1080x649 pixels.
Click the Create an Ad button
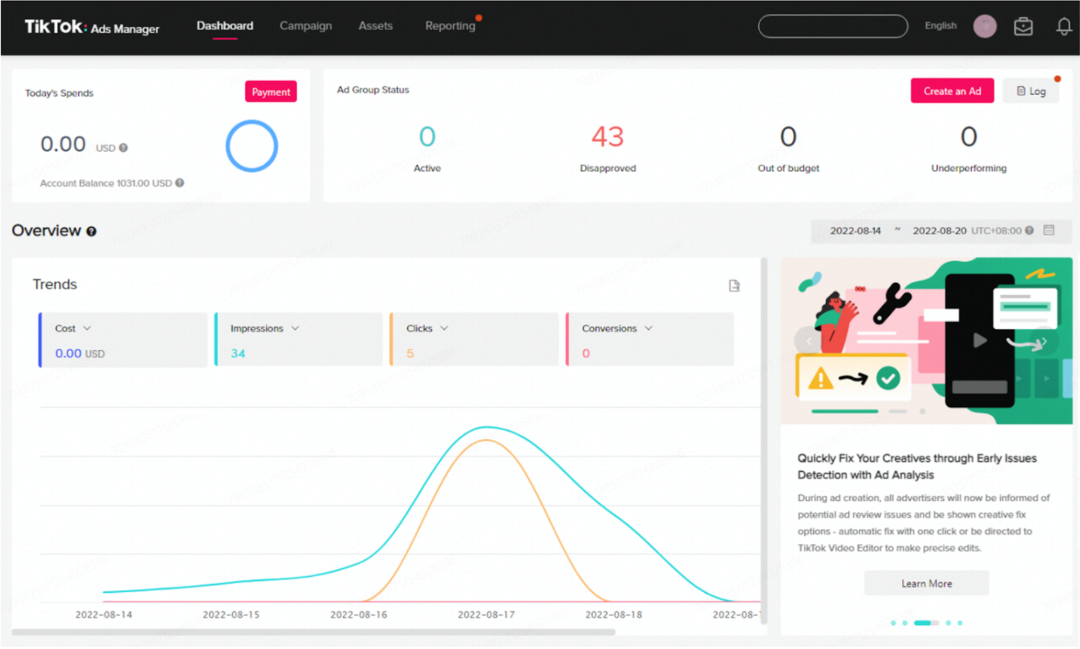pyautogui.click(x=952, y=91)
